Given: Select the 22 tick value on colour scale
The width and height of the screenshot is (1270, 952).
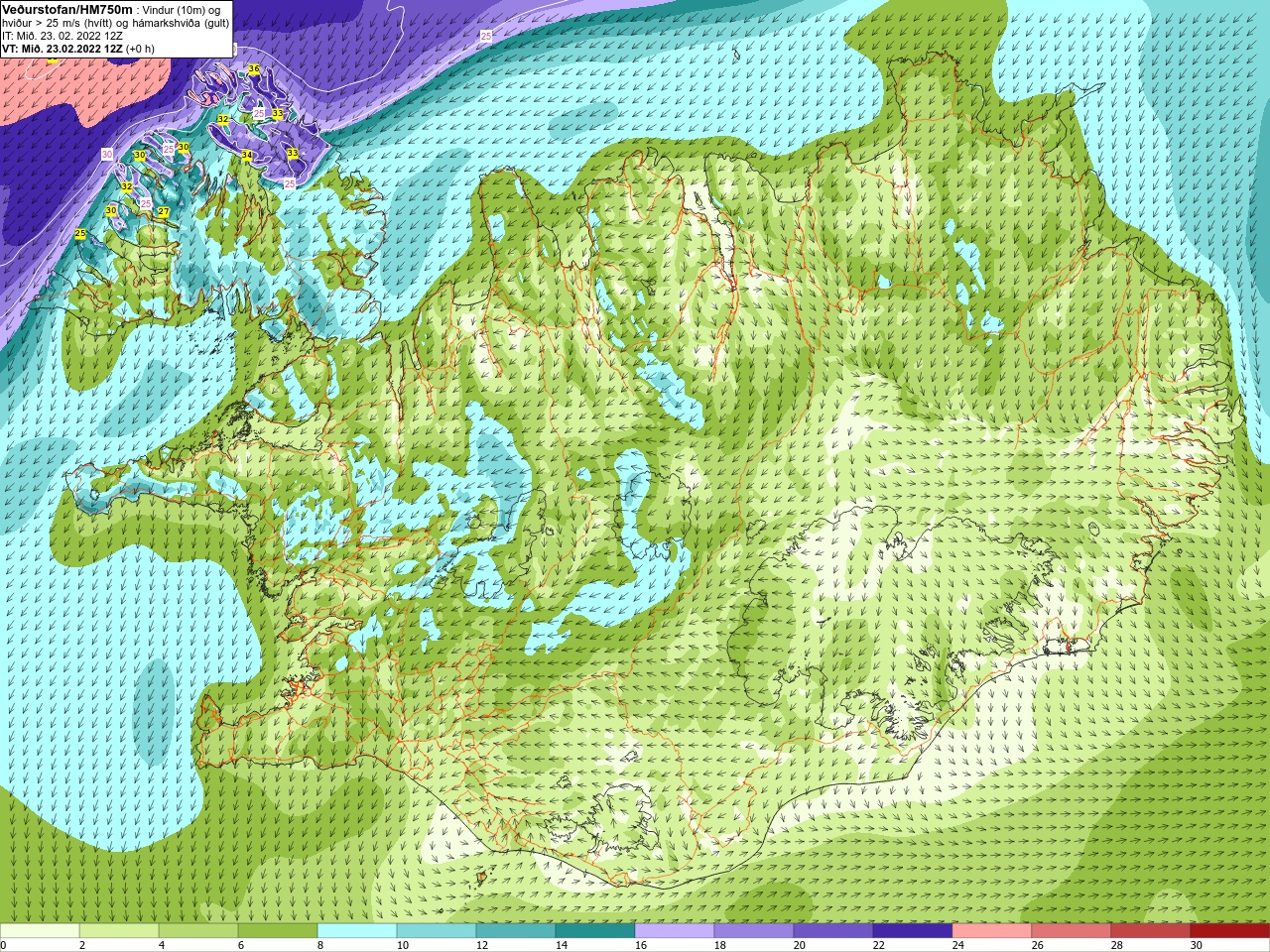Looking at the screenshot, I should tap(879, 945).
